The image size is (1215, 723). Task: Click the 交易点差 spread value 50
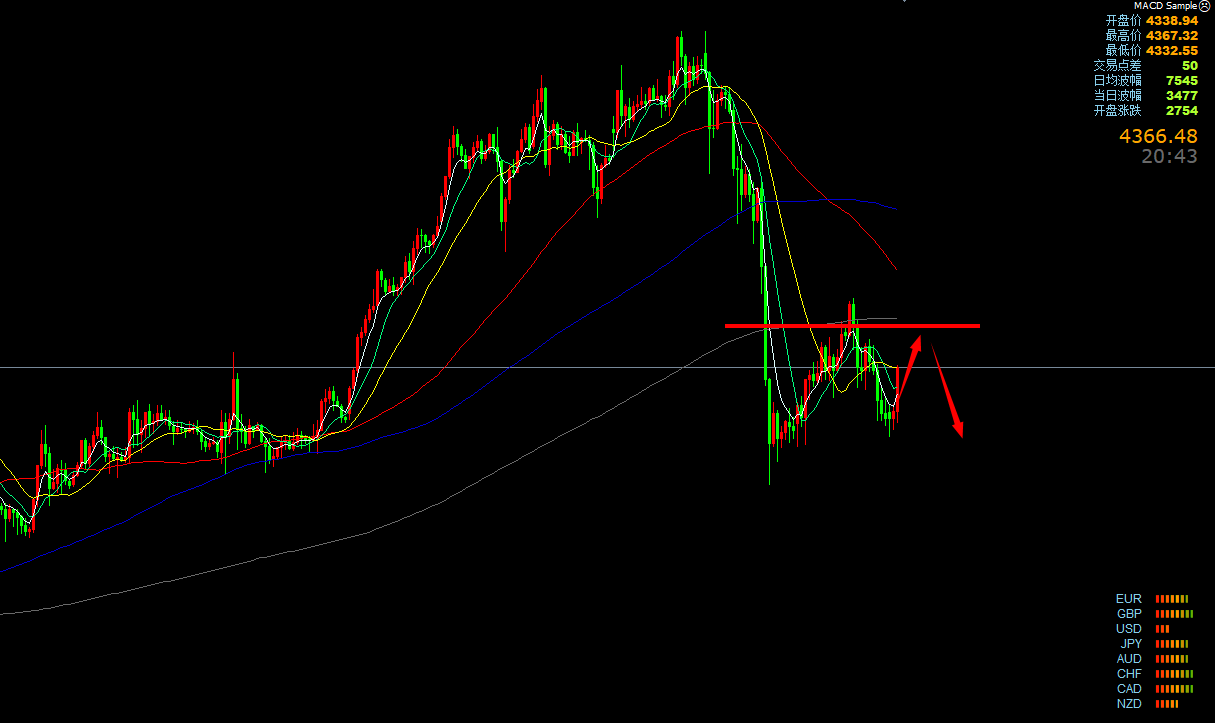(x=1189, y=65)
